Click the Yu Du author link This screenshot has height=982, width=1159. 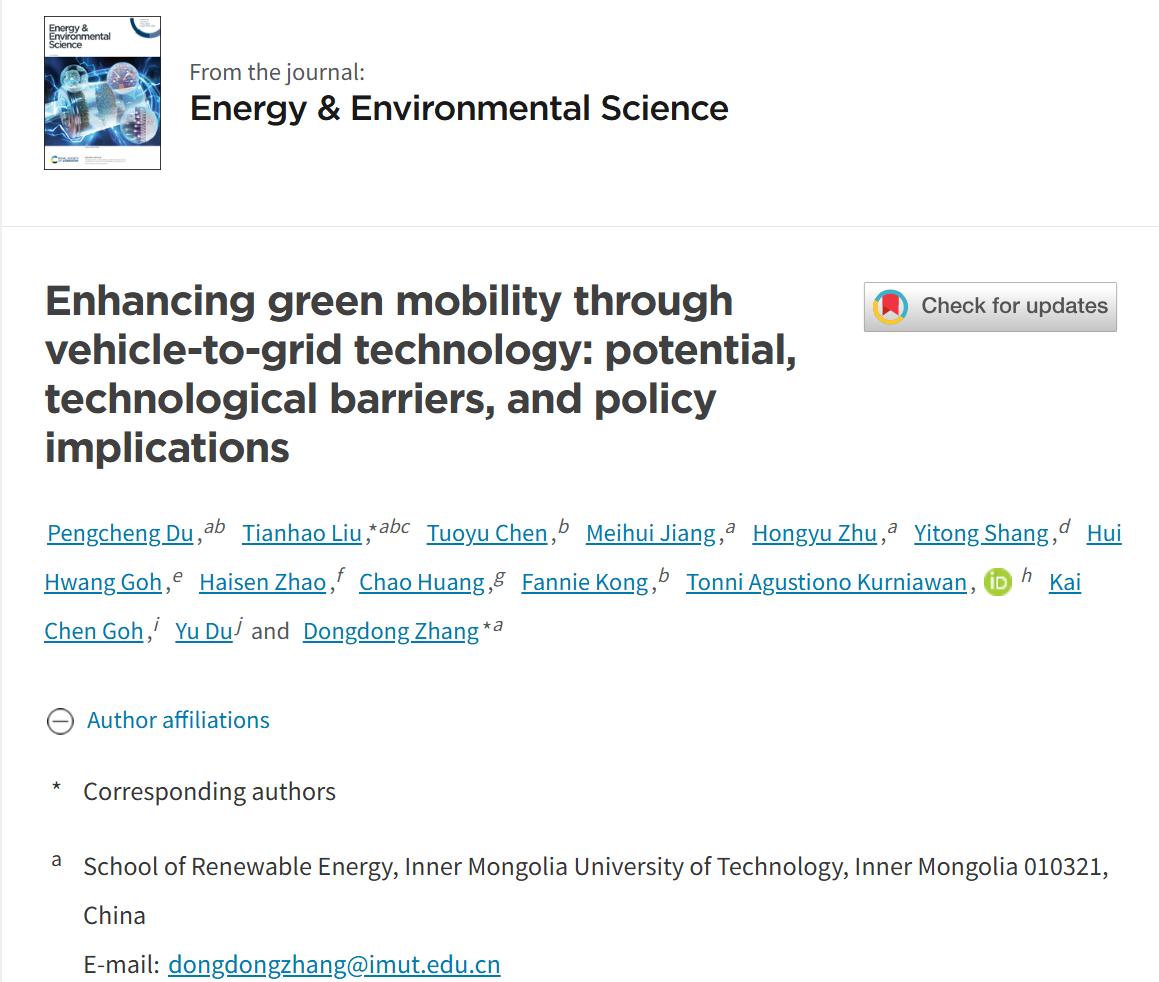coord(204,631)
